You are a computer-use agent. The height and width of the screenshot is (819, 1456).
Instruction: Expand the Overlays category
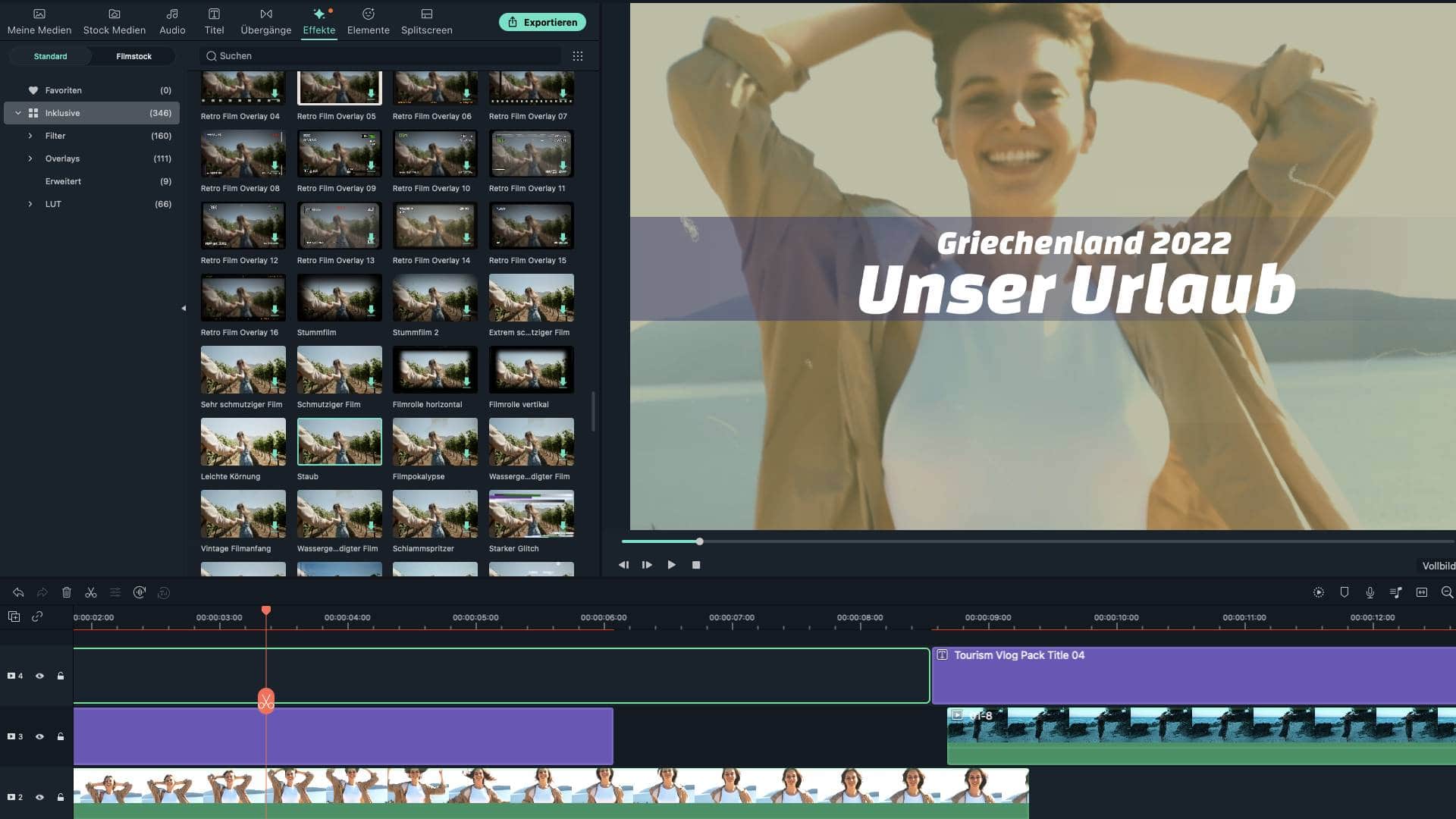29,158
